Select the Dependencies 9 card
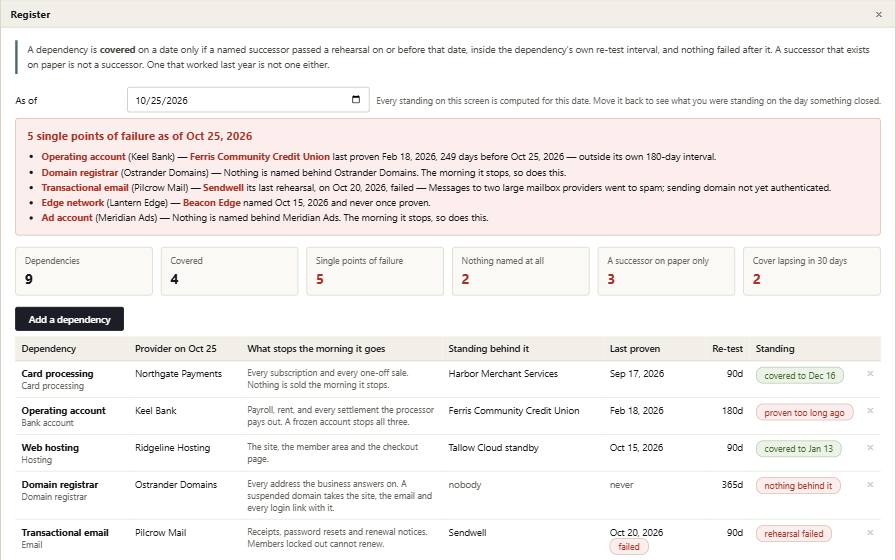Viewport: 896px width, 560px height. click(84, 271)
